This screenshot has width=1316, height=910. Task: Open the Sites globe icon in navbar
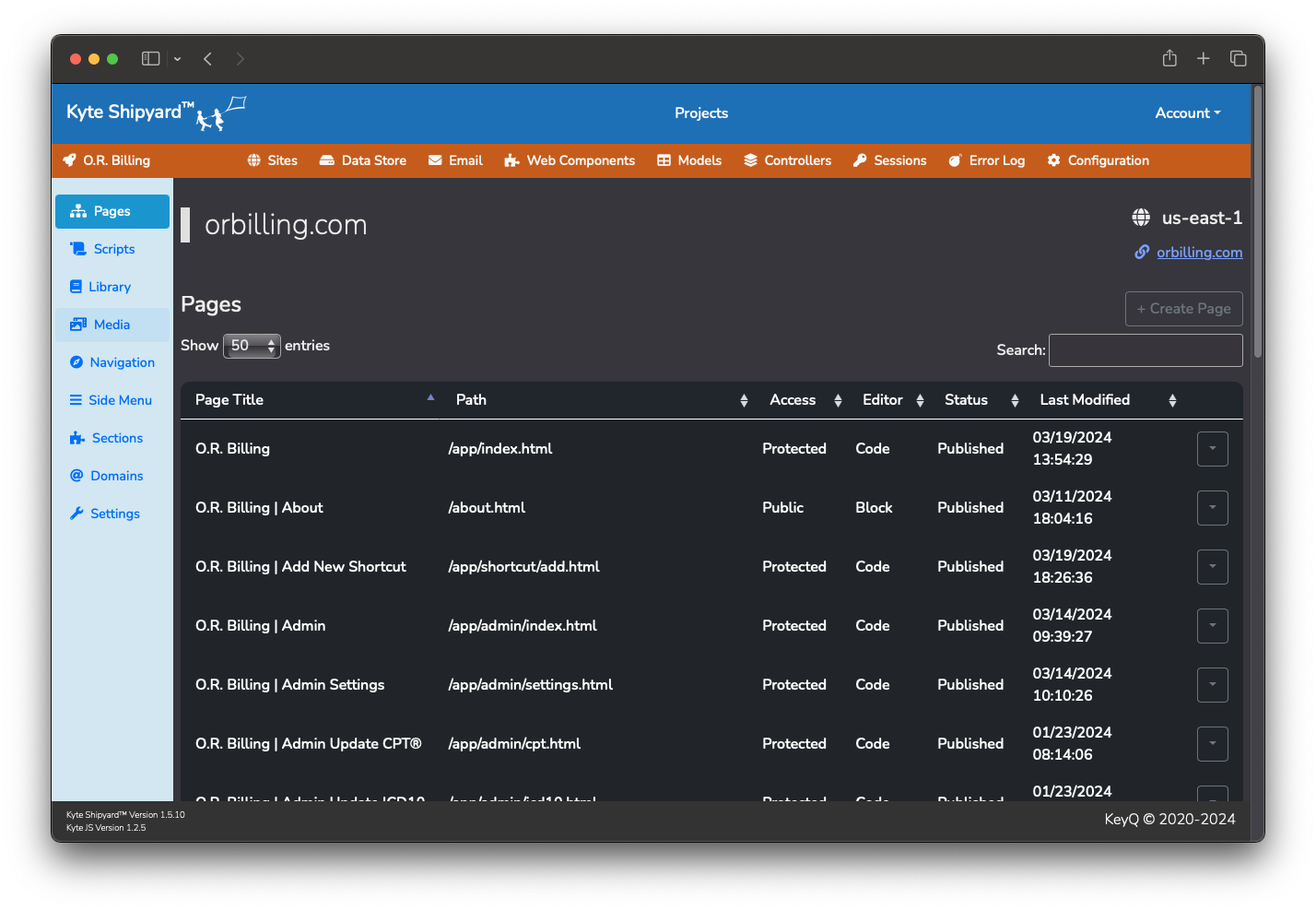pyautogui.click(x=254, y=160)
